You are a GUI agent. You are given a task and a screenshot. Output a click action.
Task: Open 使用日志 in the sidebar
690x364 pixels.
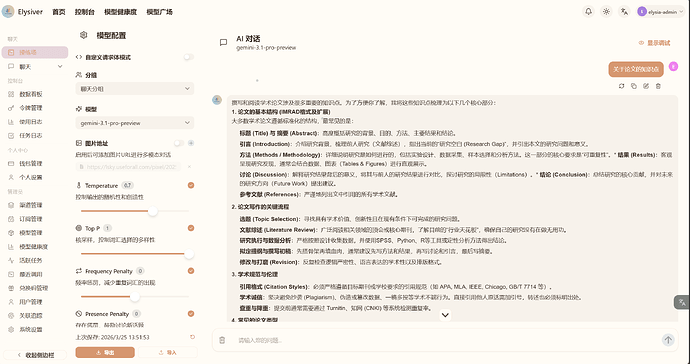pyautogui.click(x=31, y=122)
